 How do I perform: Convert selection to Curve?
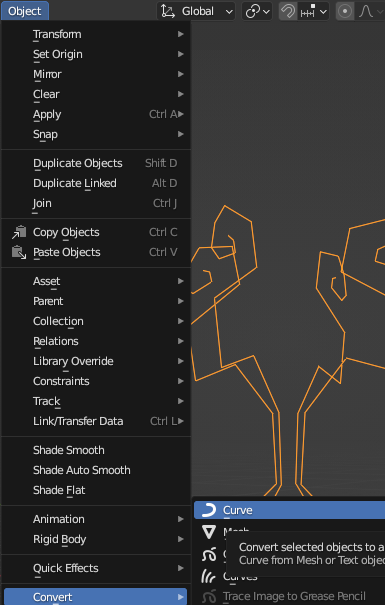[x=289, y=510]
